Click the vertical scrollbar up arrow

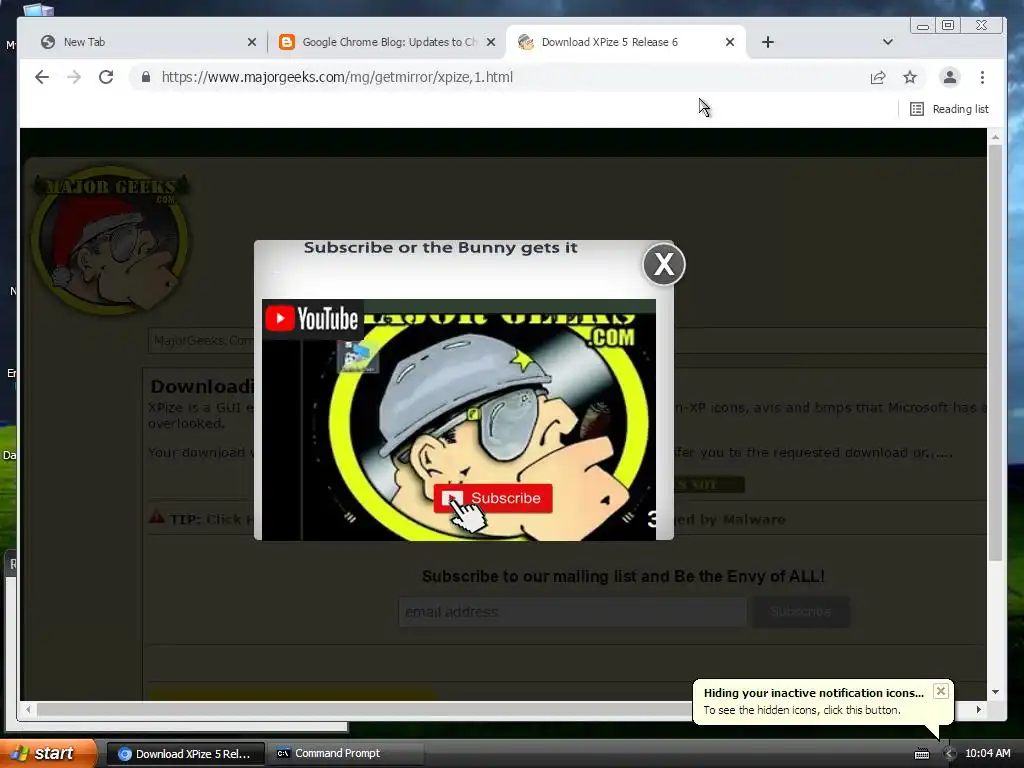point(995,137)
